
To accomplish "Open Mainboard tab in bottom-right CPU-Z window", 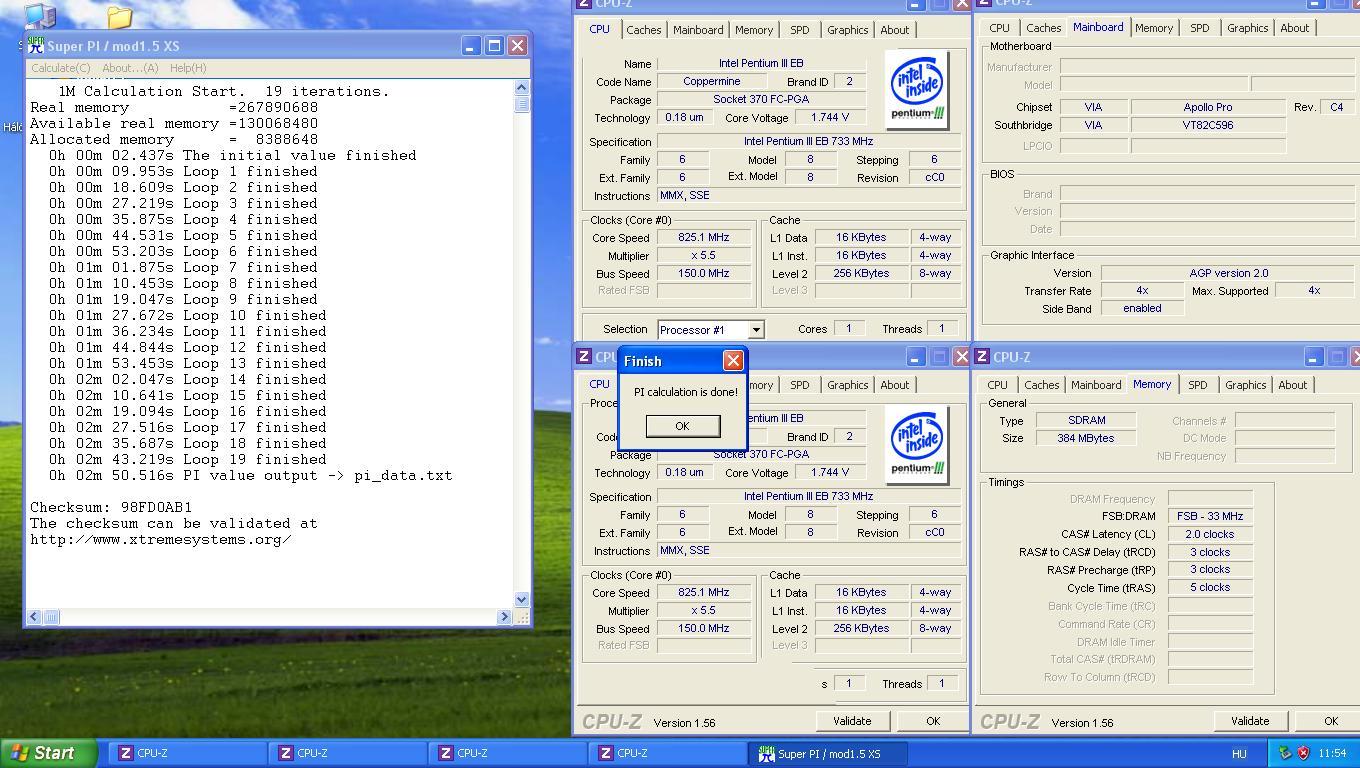I will pyautogui.click(x=1096, y=385).
